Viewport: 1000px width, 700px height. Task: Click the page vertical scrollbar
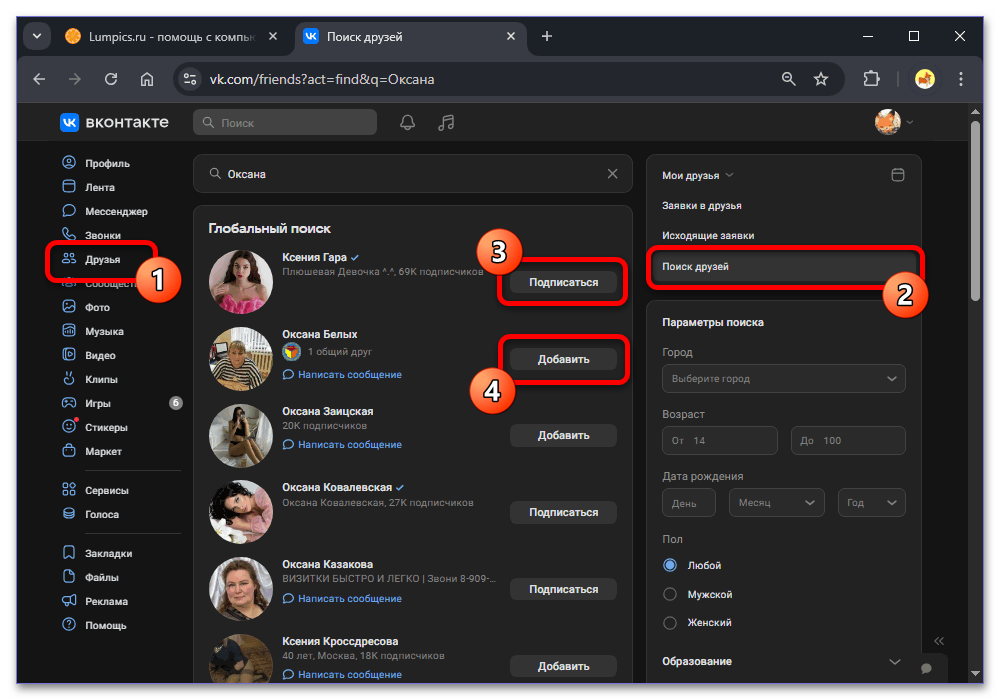(975, 210)
